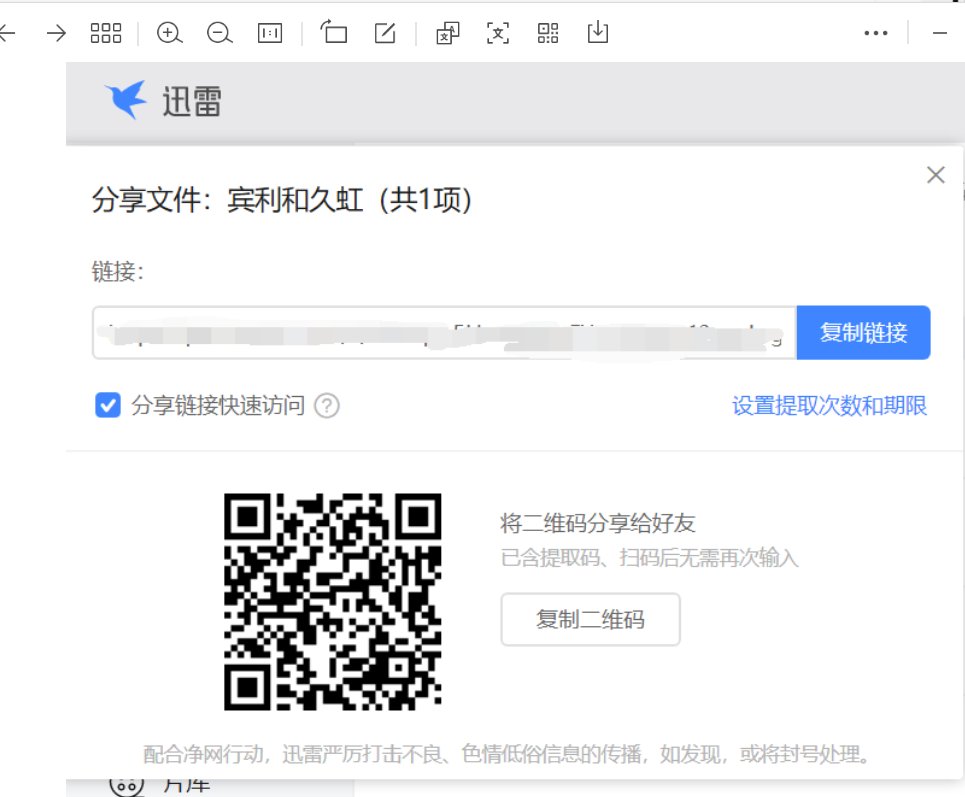Uncheck 分享链接快速访问 checkbox
This screenshot has height=797, width=965.
click(x=108, y=405)
